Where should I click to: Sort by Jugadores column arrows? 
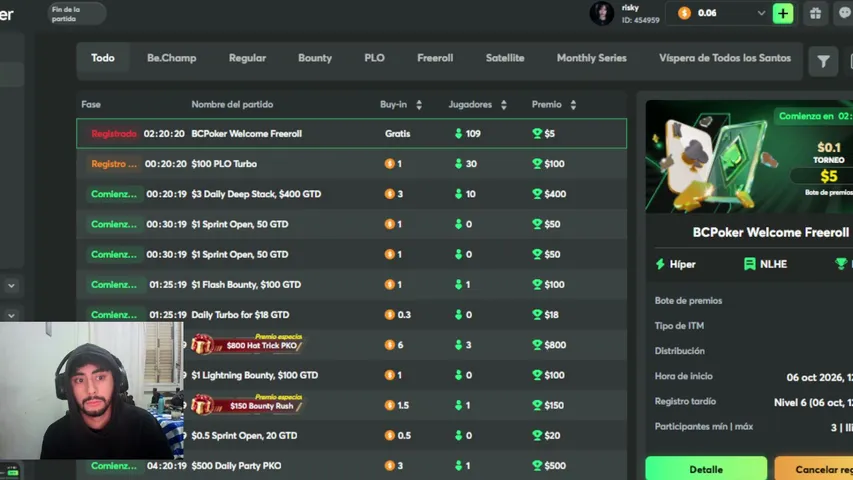tap(504, 104)
